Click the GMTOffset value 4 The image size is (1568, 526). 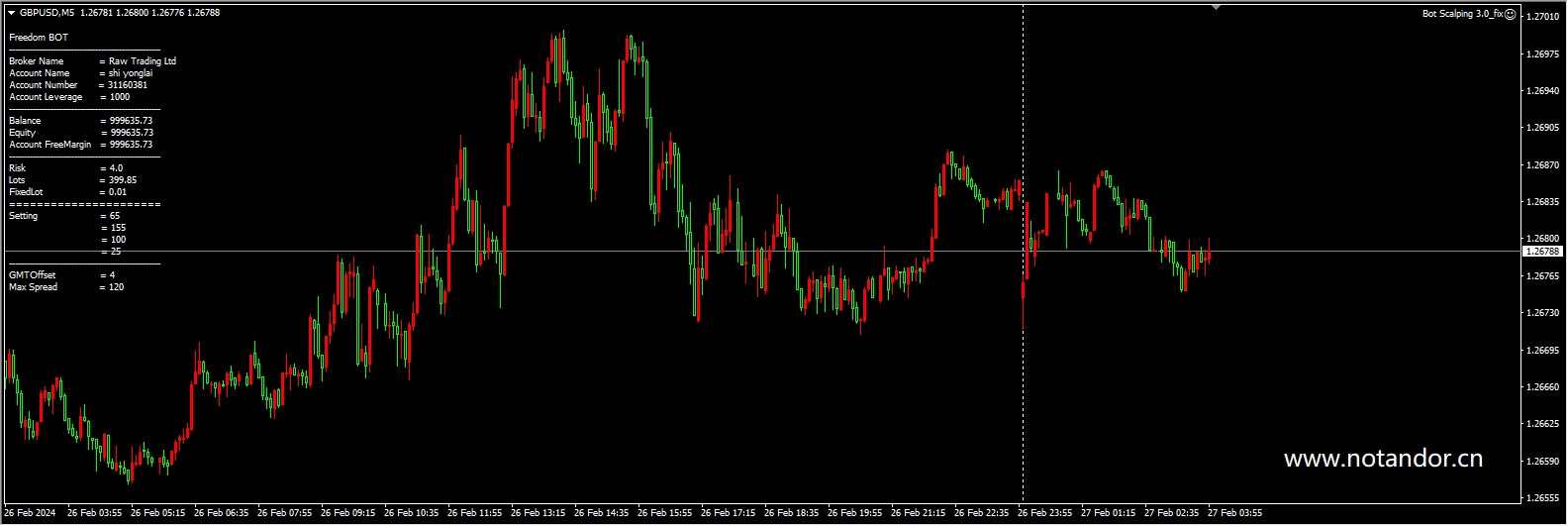coord(112,275)
